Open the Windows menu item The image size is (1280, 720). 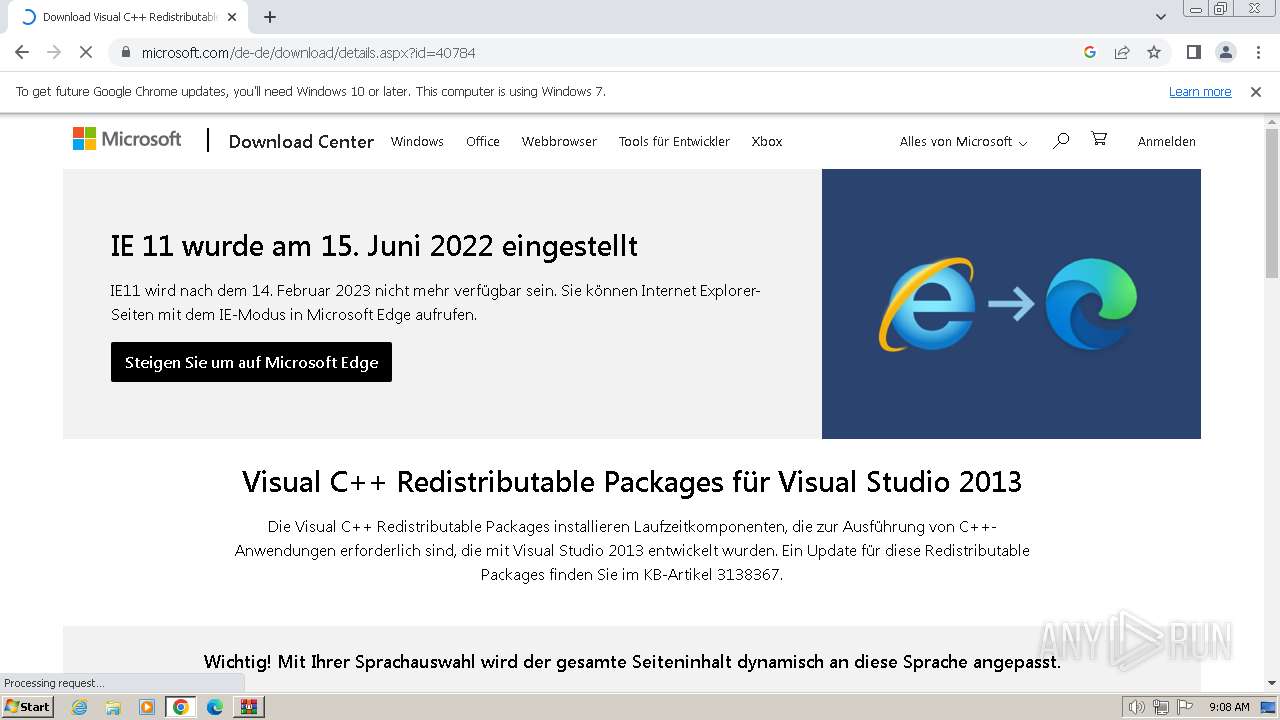point(417,141)
